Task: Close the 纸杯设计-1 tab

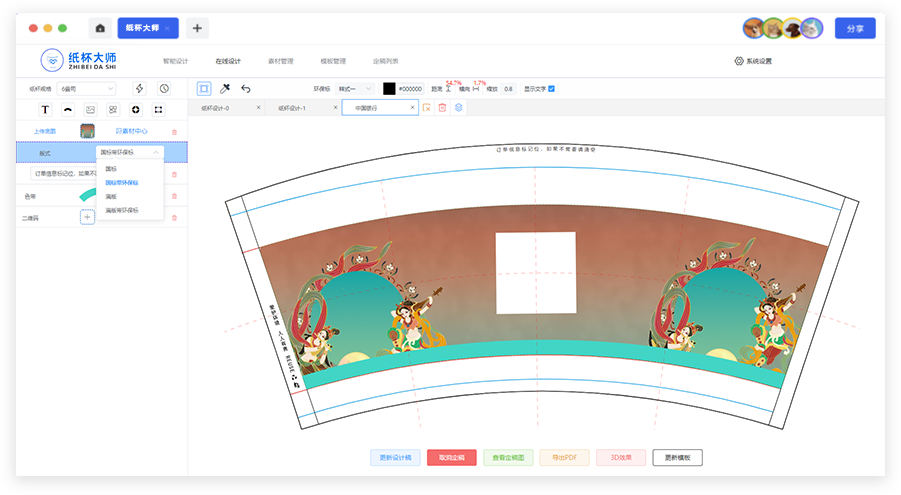Action: [x=336, y=108]
